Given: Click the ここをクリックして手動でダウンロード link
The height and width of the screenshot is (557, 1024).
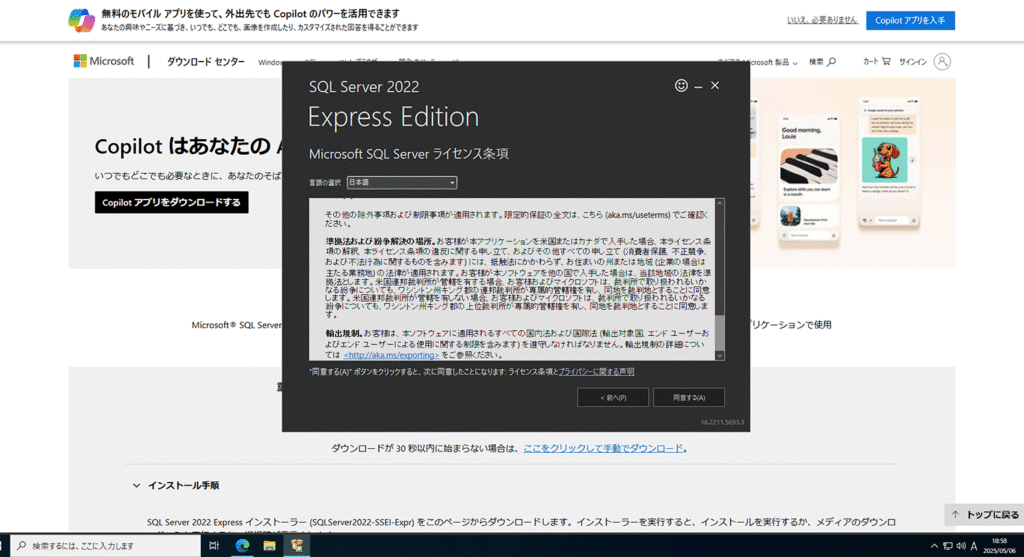Looking at the screenshot, I should click(603, 448).
